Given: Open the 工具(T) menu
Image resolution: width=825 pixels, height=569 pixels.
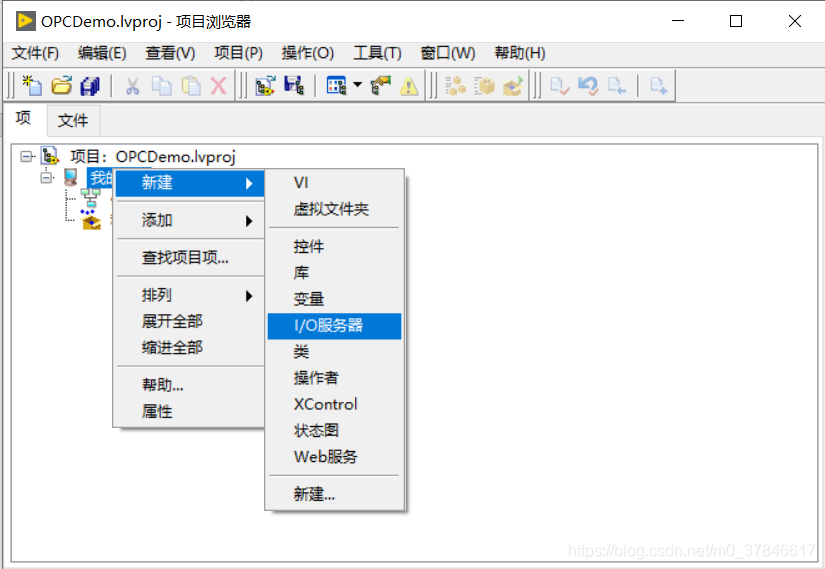Looking at the screenshot, I should coord(377,53).
